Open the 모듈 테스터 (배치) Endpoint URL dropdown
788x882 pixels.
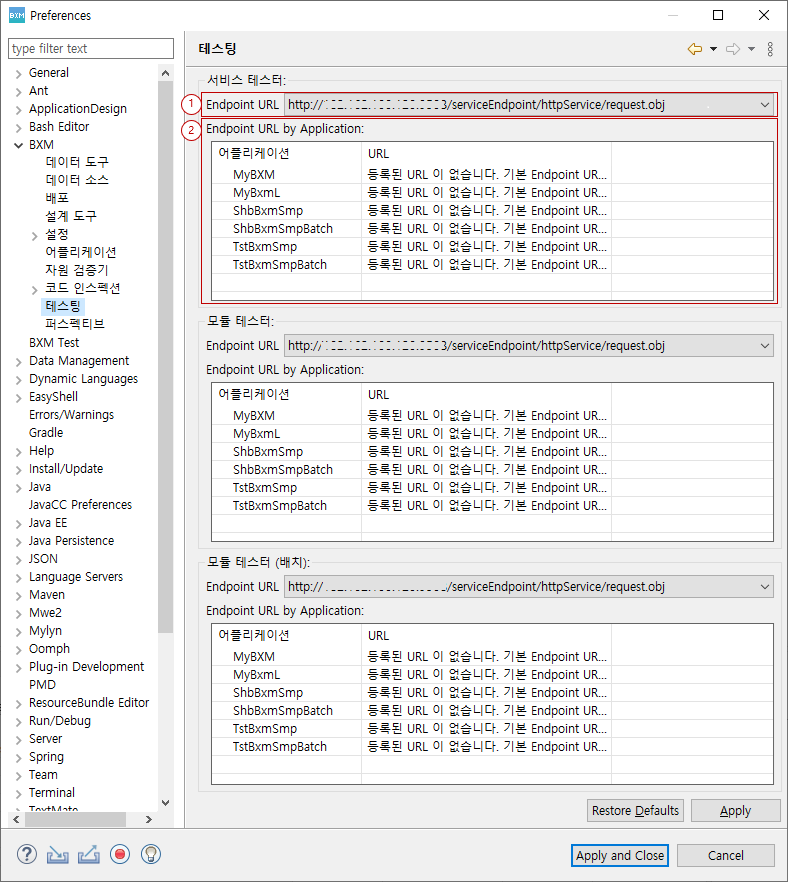(764, 587)
